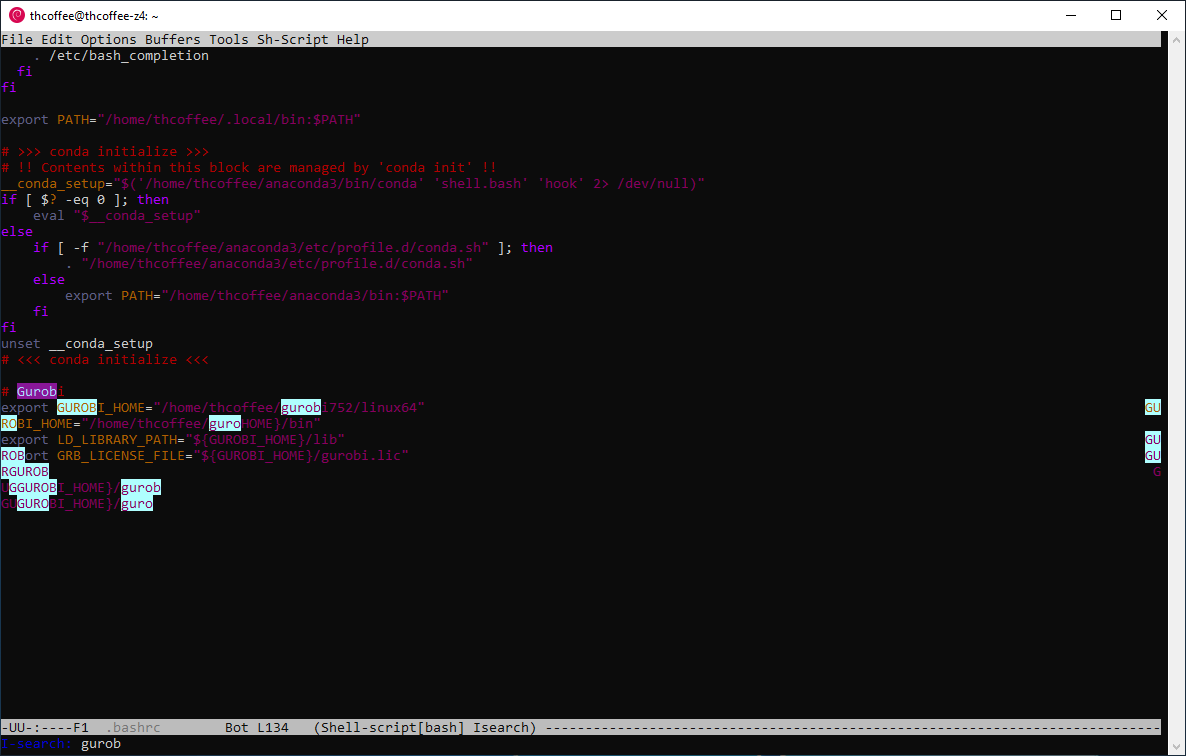Click 'export PATH="/home/thcoffee/.local/bin:$PATH"' line
The height and width of the screenshot is (756, 1186).
coord(181,119)
